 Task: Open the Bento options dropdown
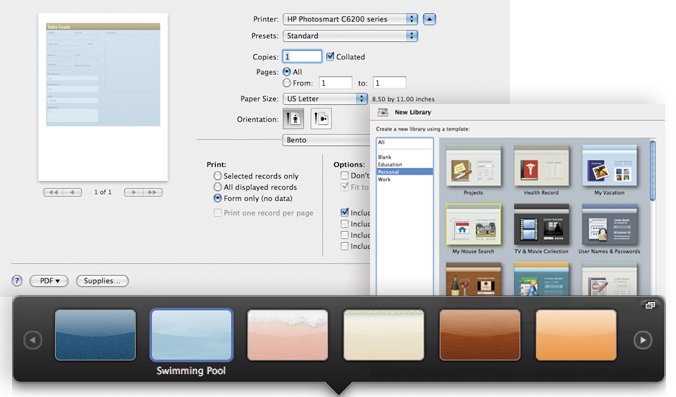[326, 140]
